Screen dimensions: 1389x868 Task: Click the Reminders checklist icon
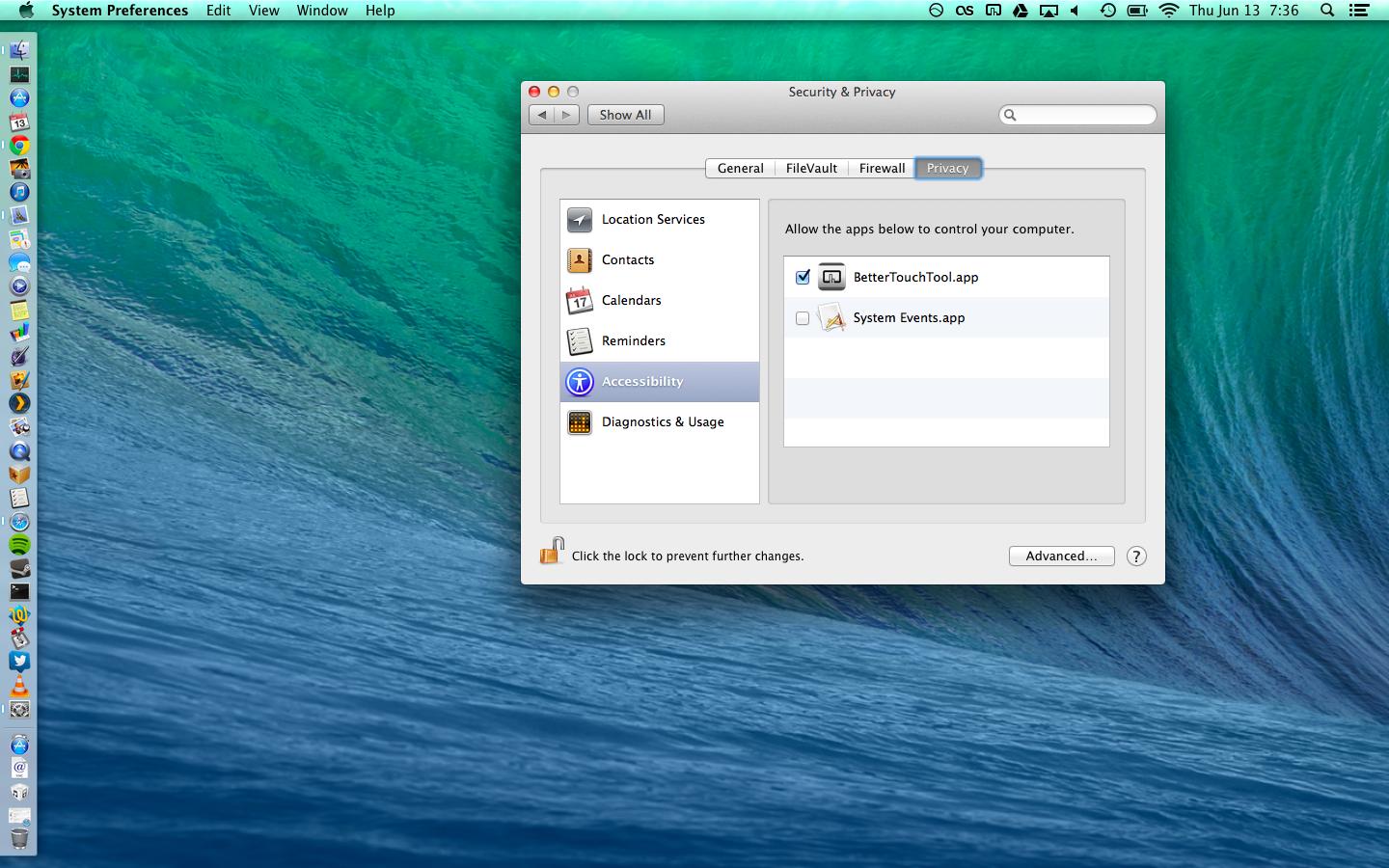580,341
